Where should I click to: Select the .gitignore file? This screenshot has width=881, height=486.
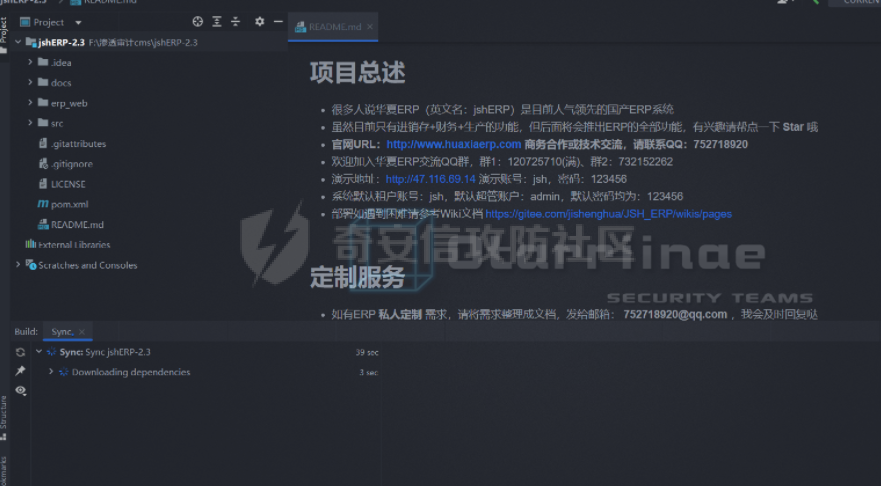tap(71, 164)
